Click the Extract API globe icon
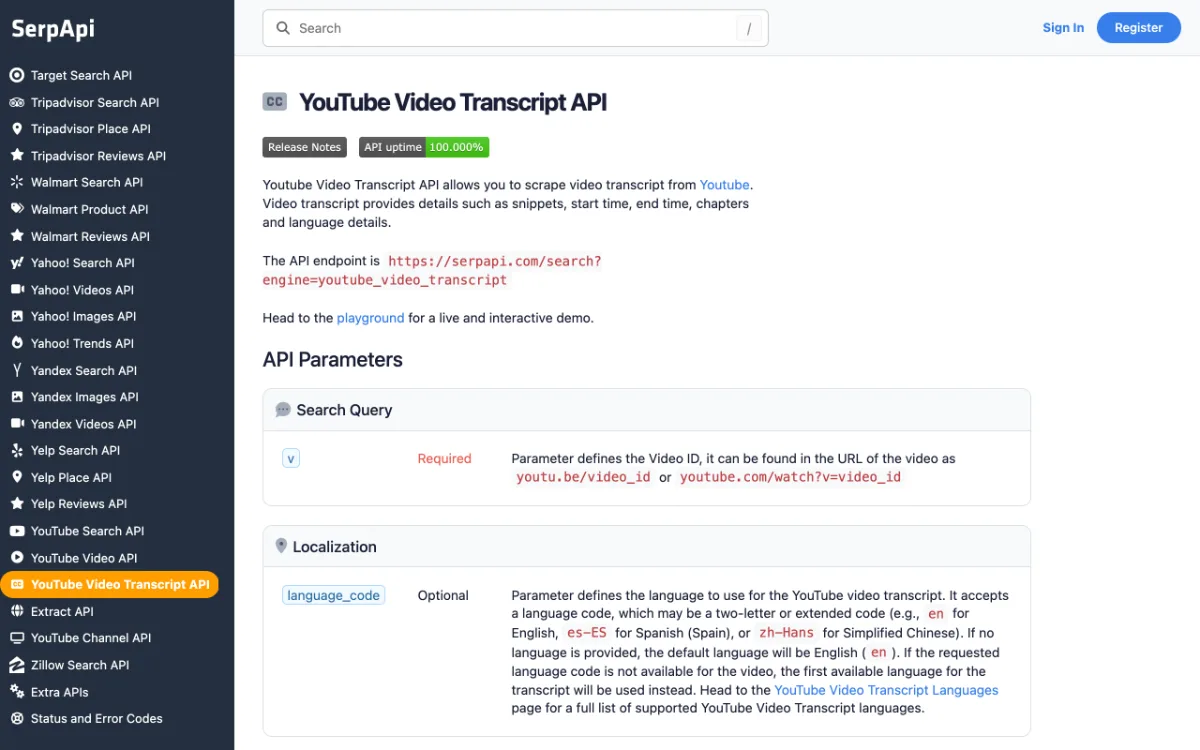 (x=16, y=611)
